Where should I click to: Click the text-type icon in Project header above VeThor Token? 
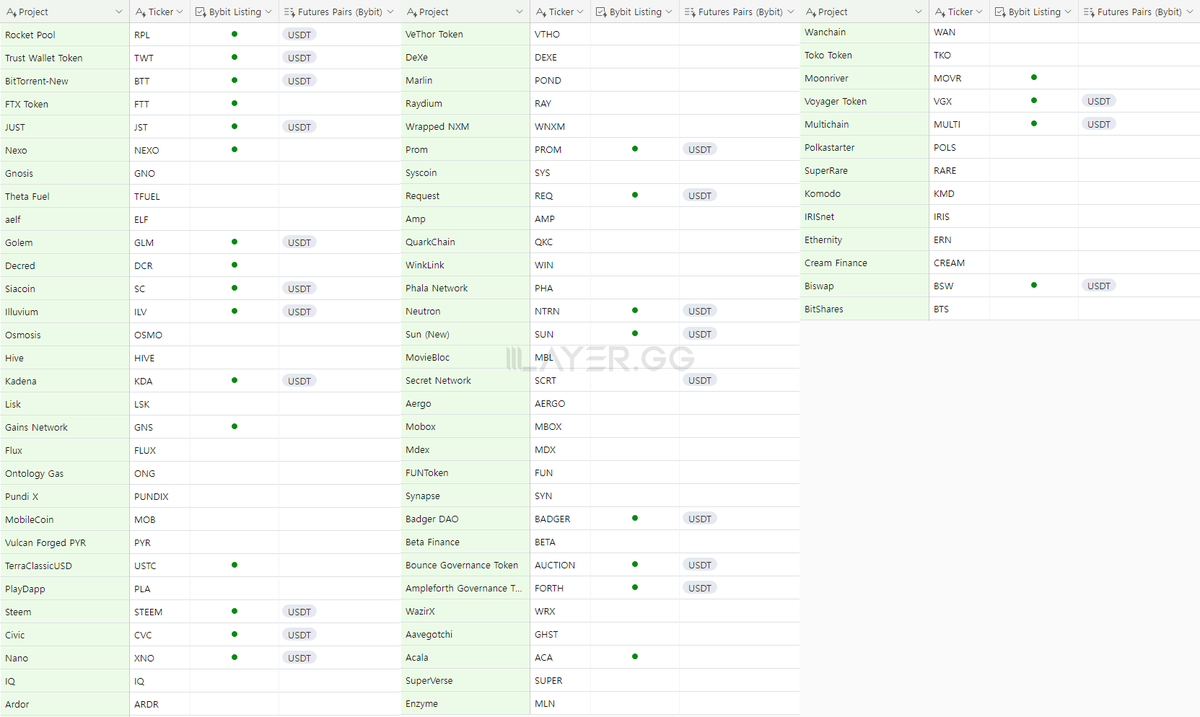412,12
